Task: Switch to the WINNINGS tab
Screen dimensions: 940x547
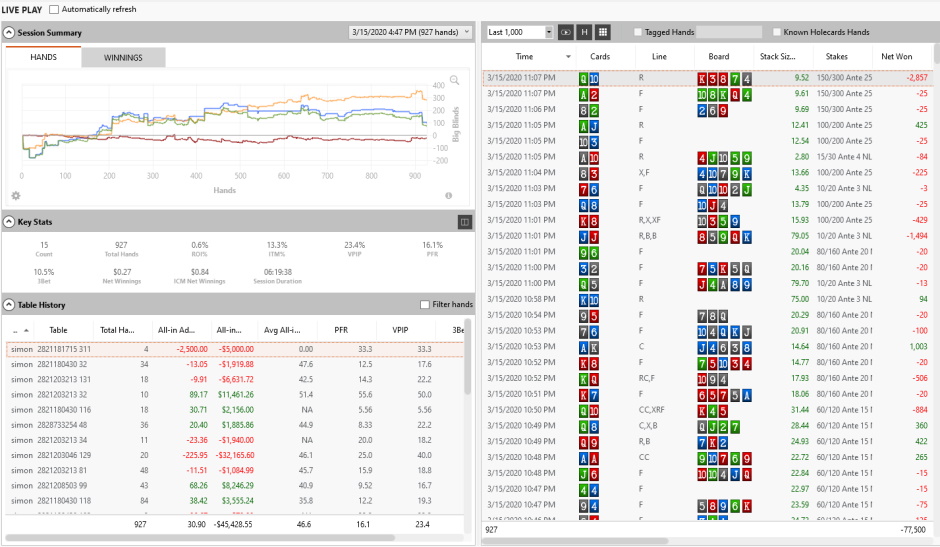Action: click(123, 58)
